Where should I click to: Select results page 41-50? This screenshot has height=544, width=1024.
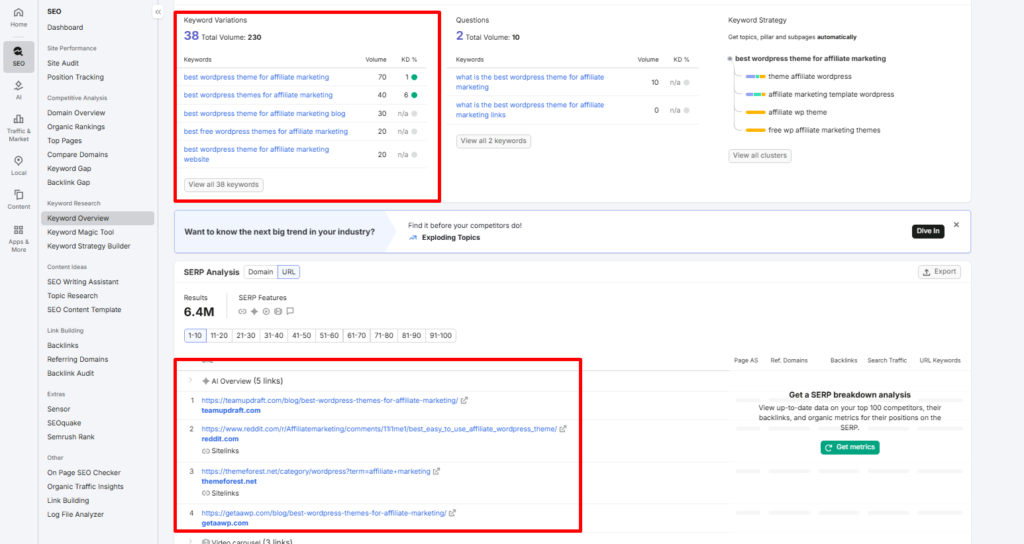302,336
